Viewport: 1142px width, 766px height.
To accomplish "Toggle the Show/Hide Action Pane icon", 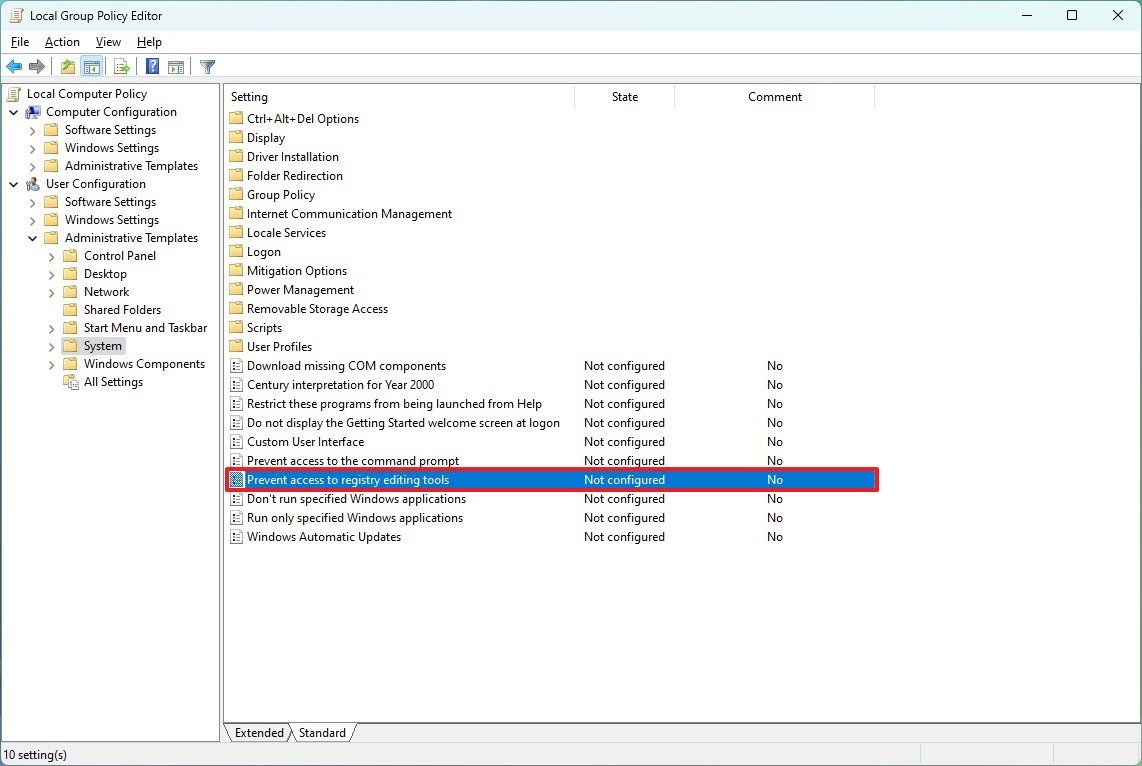I will 176,66.
